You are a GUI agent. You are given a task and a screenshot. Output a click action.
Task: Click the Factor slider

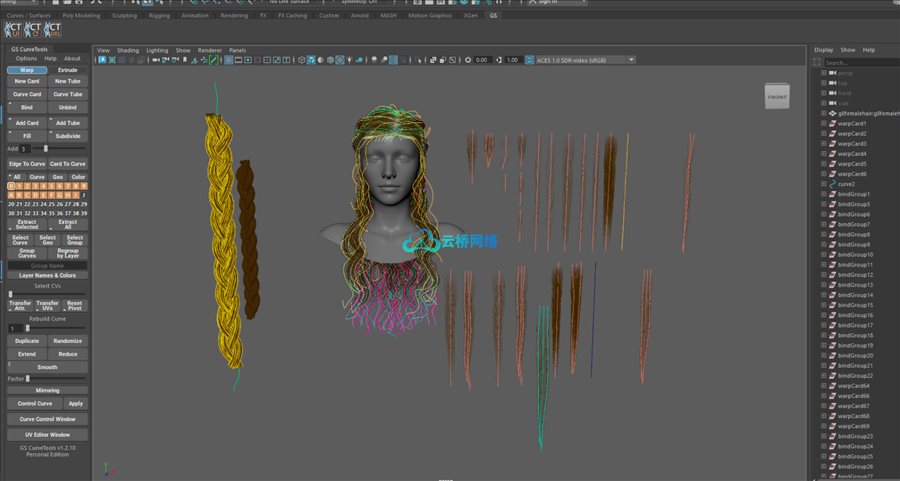tap(55, 379)
